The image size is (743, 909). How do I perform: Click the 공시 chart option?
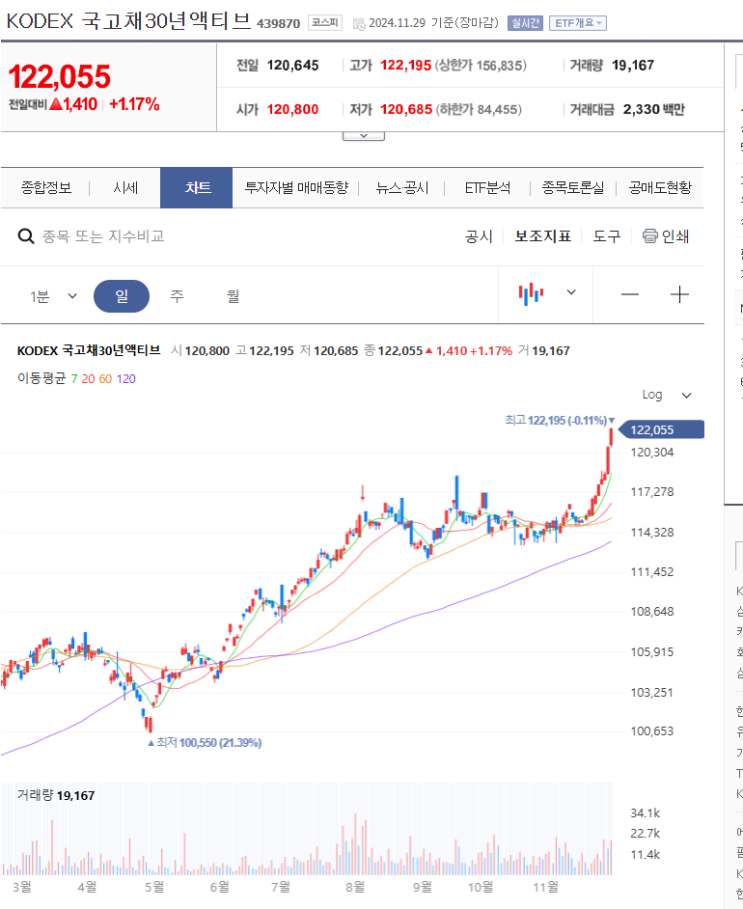[479, 237]
